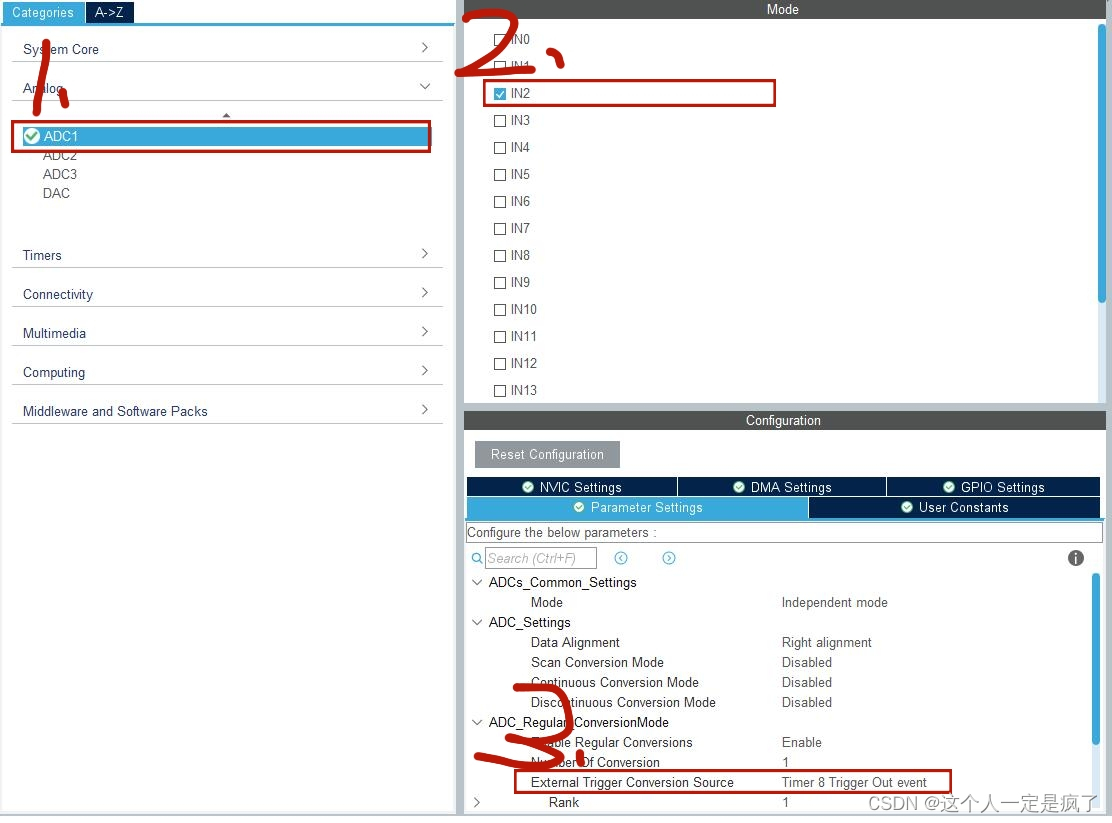
Task: Click Discontinuous Conversion Mode Disabled value
Action: coord(806,702)
